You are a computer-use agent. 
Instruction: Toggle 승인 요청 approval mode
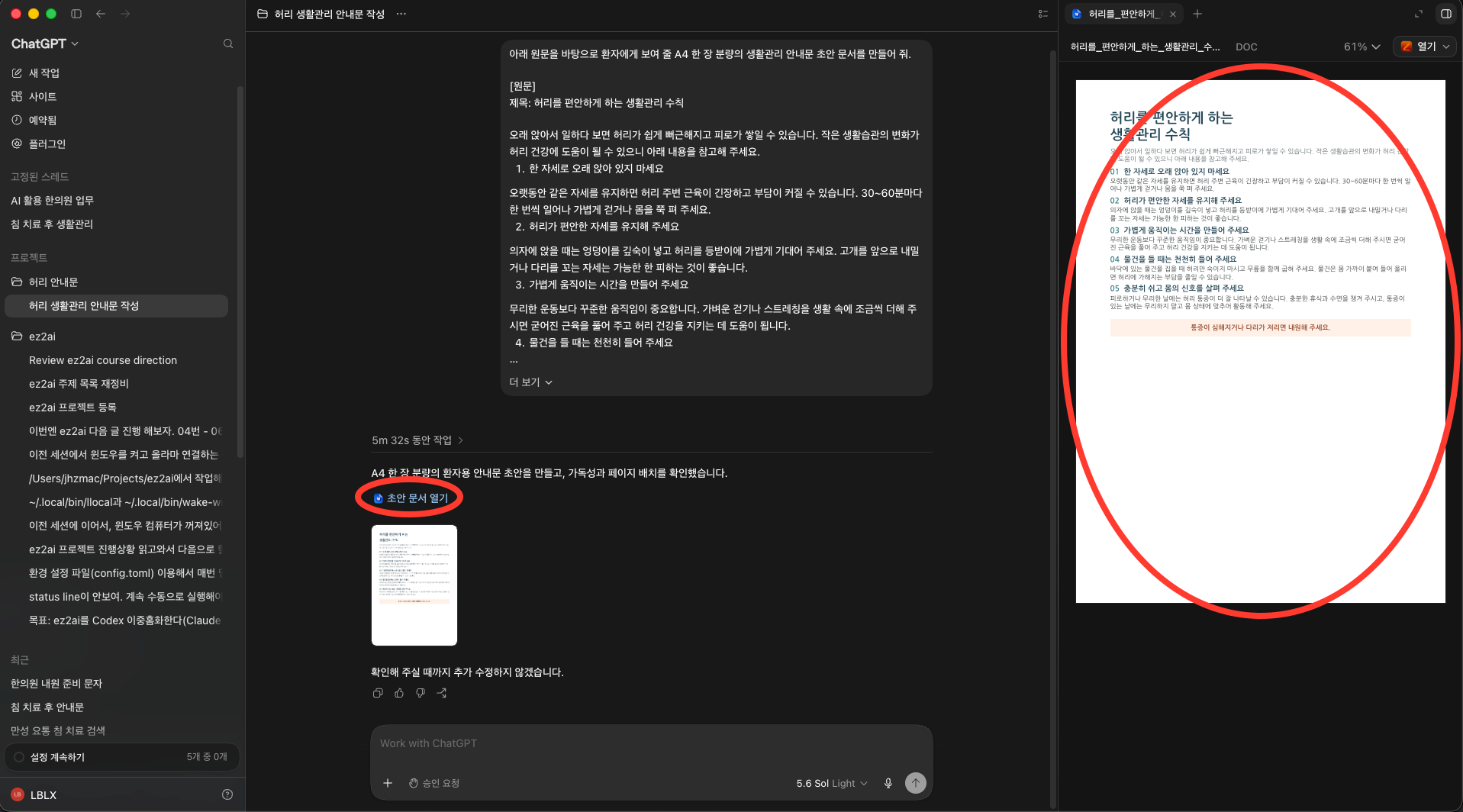click(434, 783)
